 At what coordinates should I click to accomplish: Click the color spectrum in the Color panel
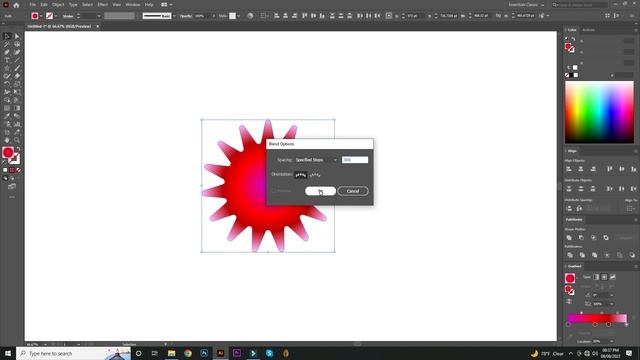click(x=599, y=112)
